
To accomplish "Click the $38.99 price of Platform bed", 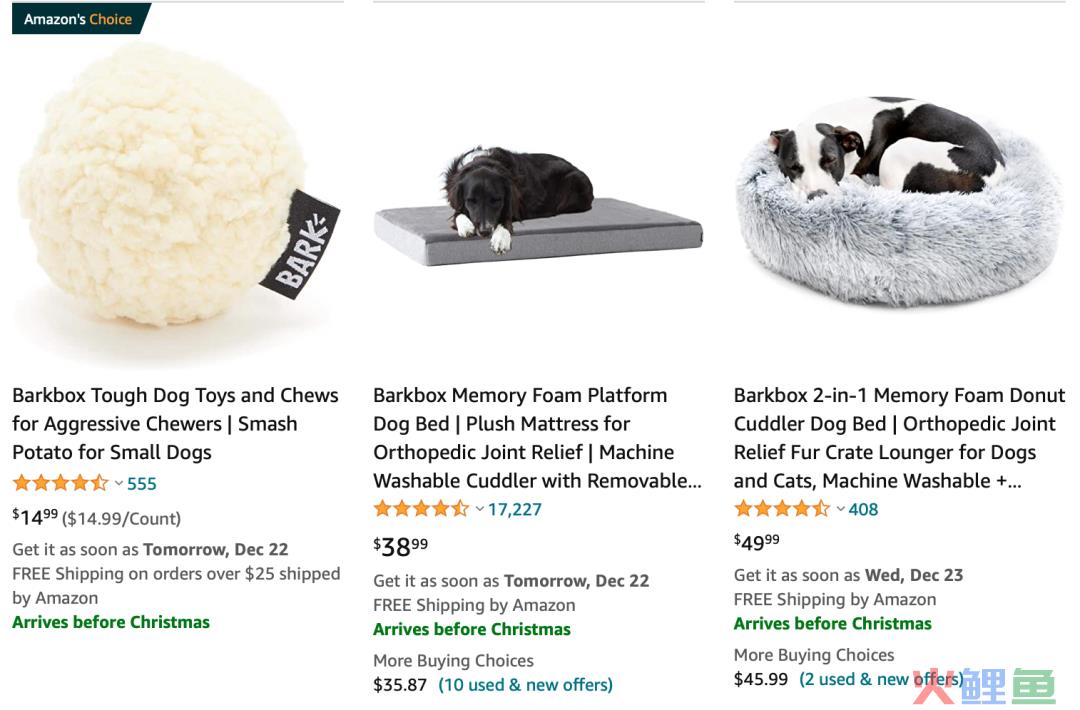I will click(x=400, y=547).
